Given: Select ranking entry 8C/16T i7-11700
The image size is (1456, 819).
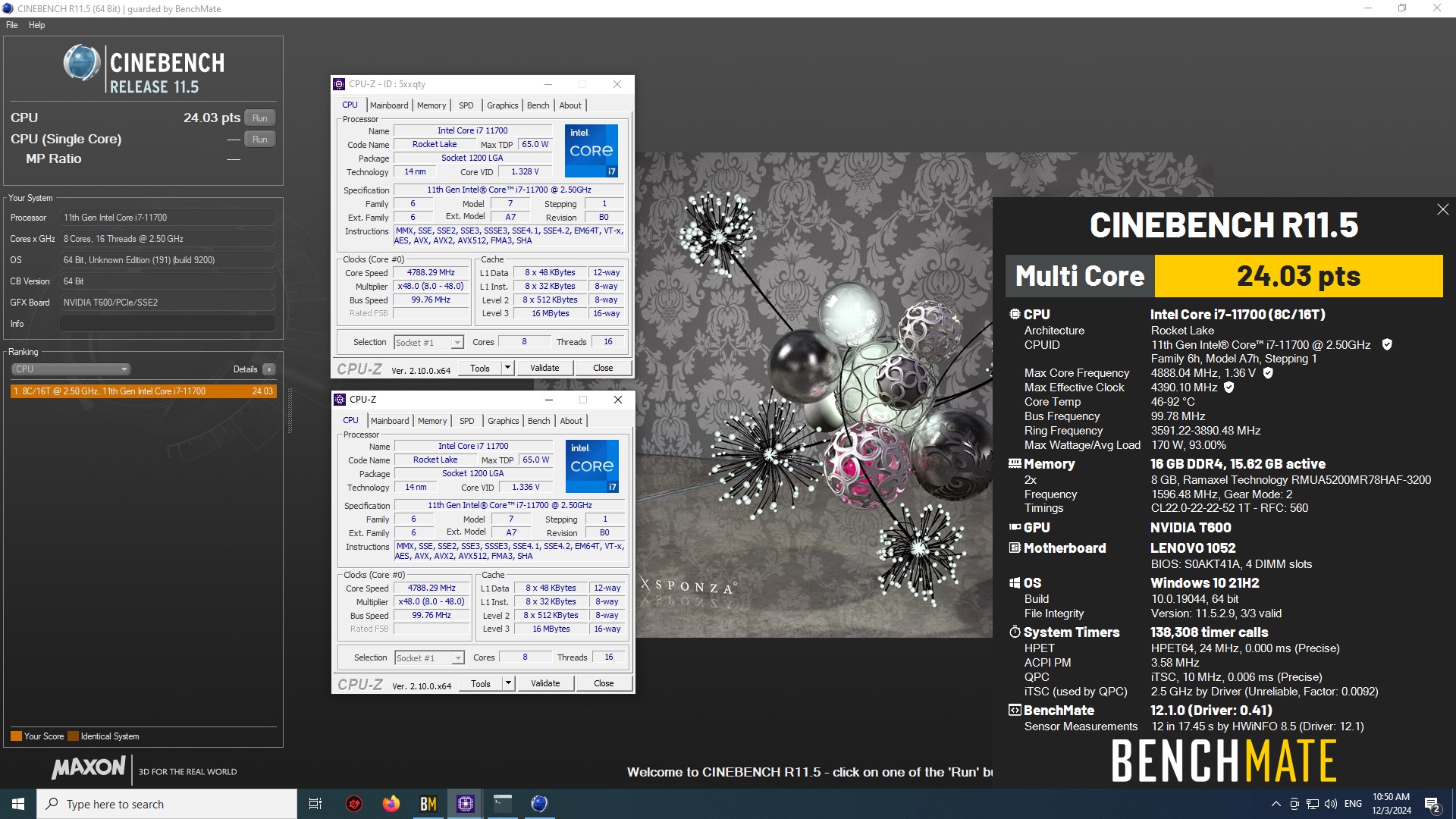Looking at the screenshot, I should (x=143, y=391).
